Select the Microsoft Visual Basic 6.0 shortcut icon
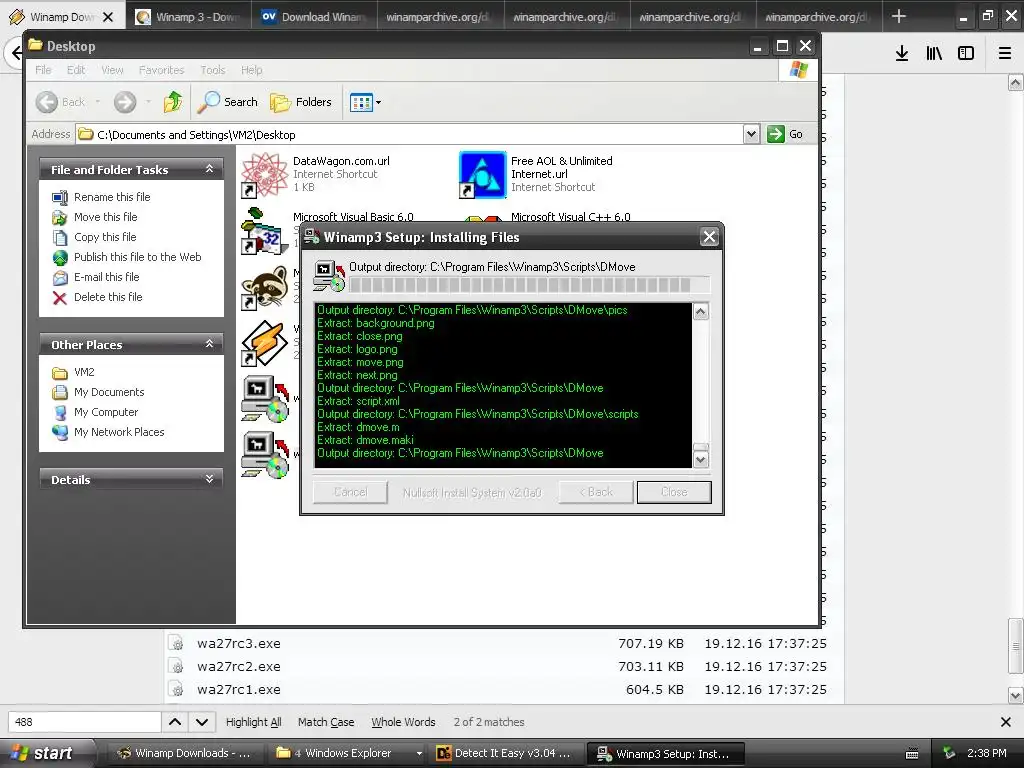Screen dimensions: 1024x768 pyautogui.click(x=264, y=231)
